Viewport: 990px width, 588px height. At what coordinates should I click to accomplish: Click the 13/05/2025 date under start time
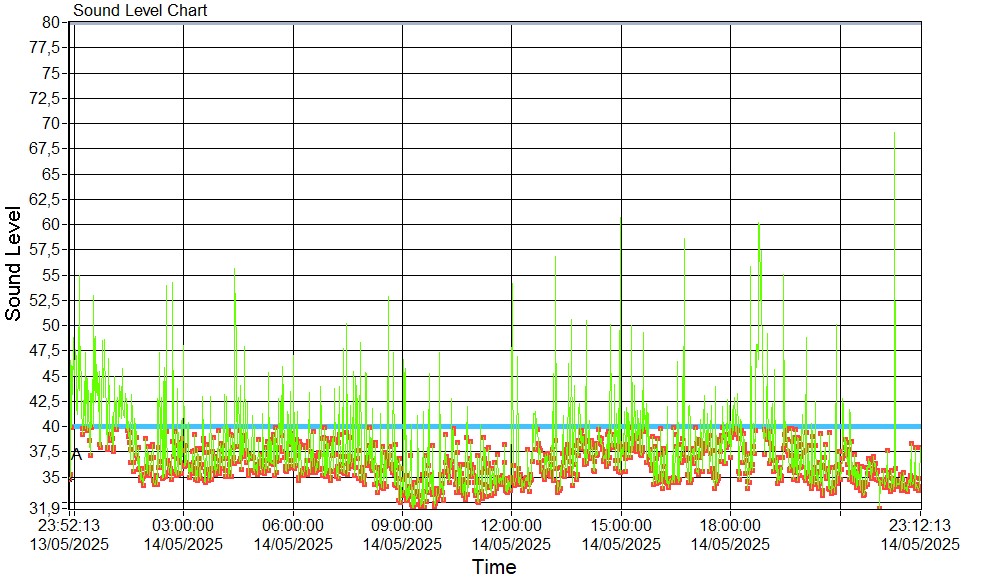click(69, 544)
